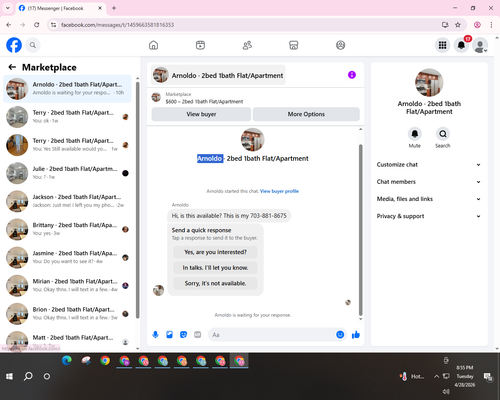
Task: Open Jasmine 2bed 1bath conversation
Action: click(x=67, y=257)
